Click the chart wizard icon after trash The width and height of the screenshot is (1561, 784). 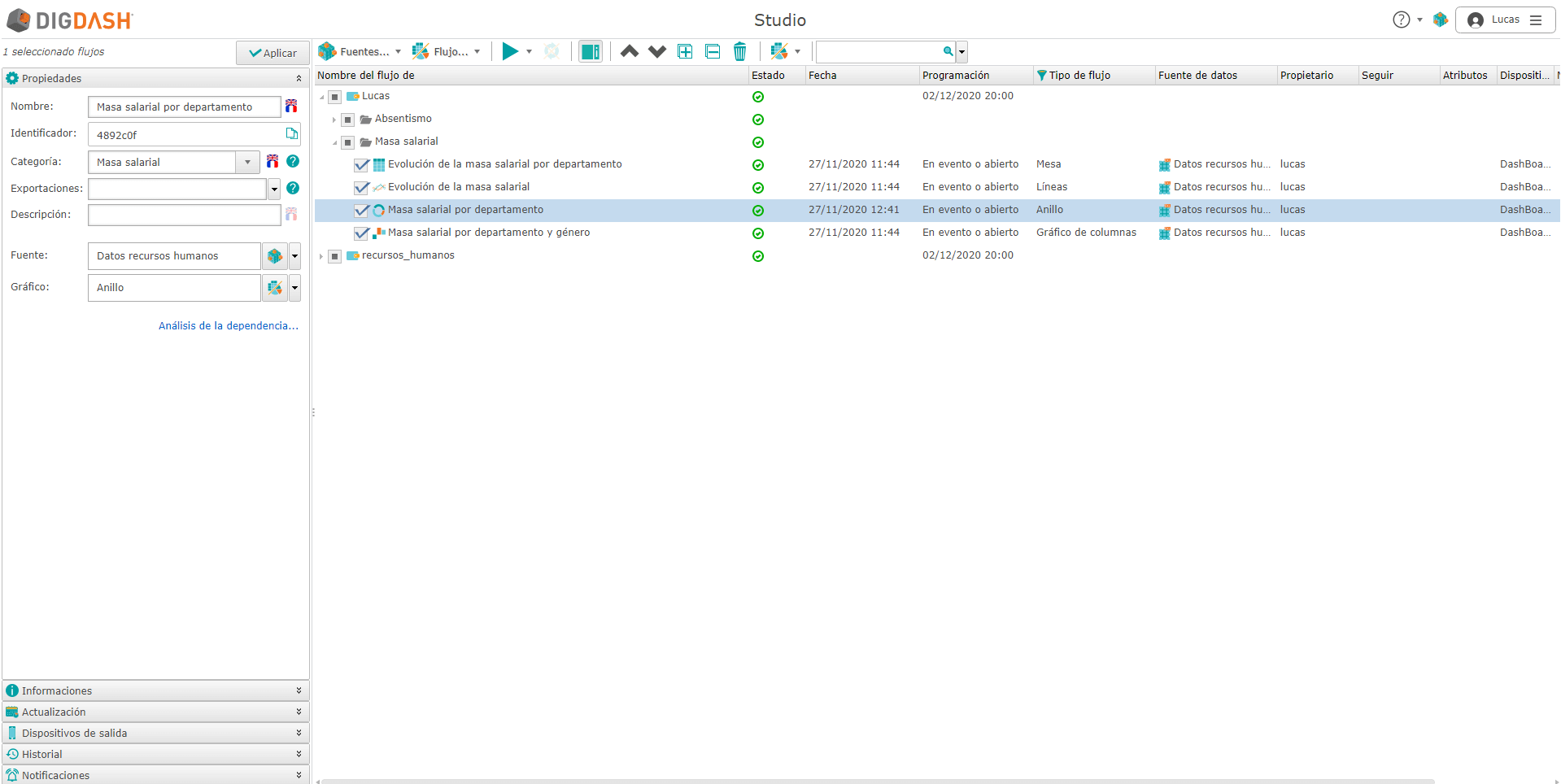779,52
